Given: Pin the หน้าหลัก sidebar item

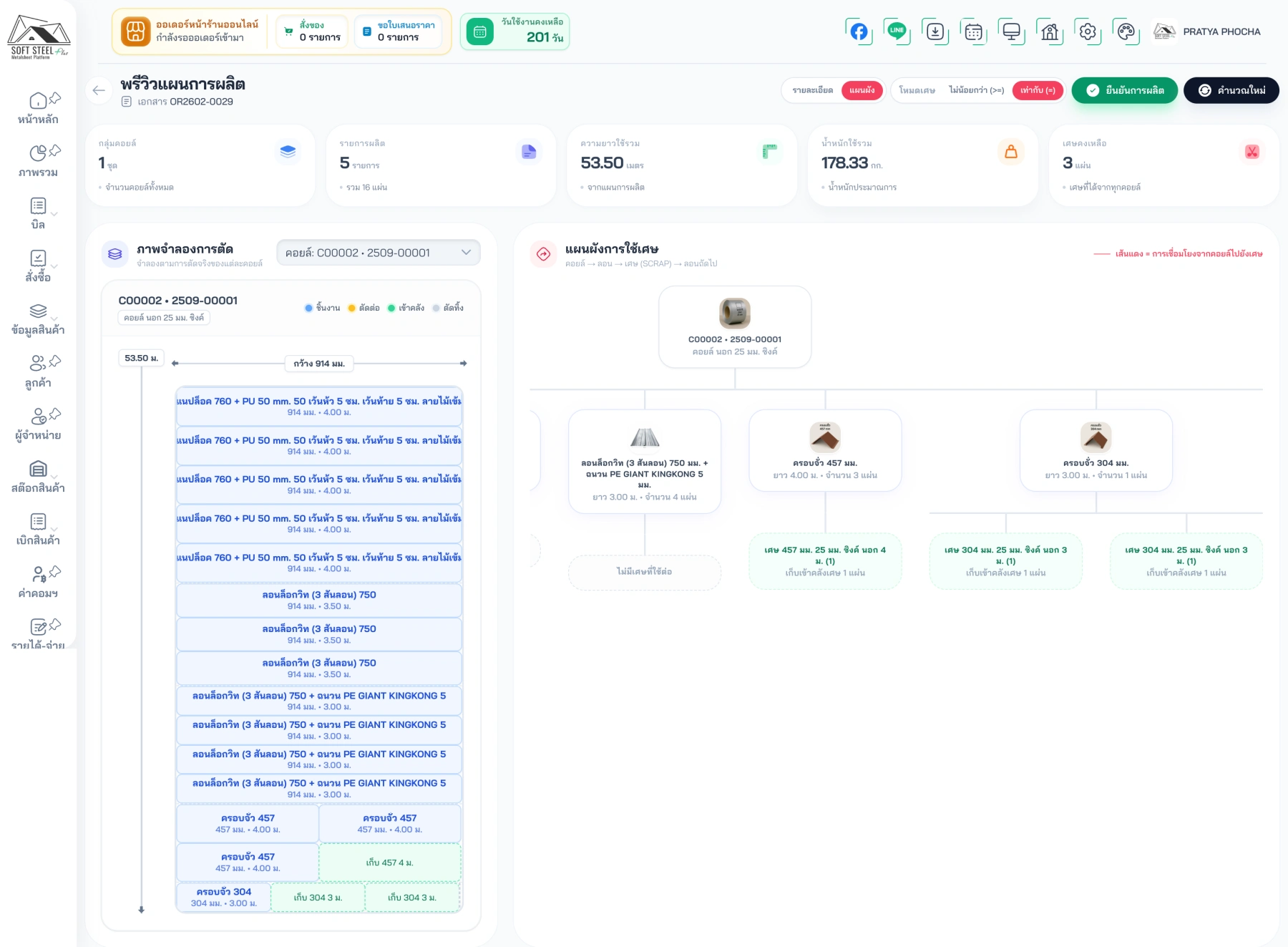Looking at the screenshot, I should 55,98.
